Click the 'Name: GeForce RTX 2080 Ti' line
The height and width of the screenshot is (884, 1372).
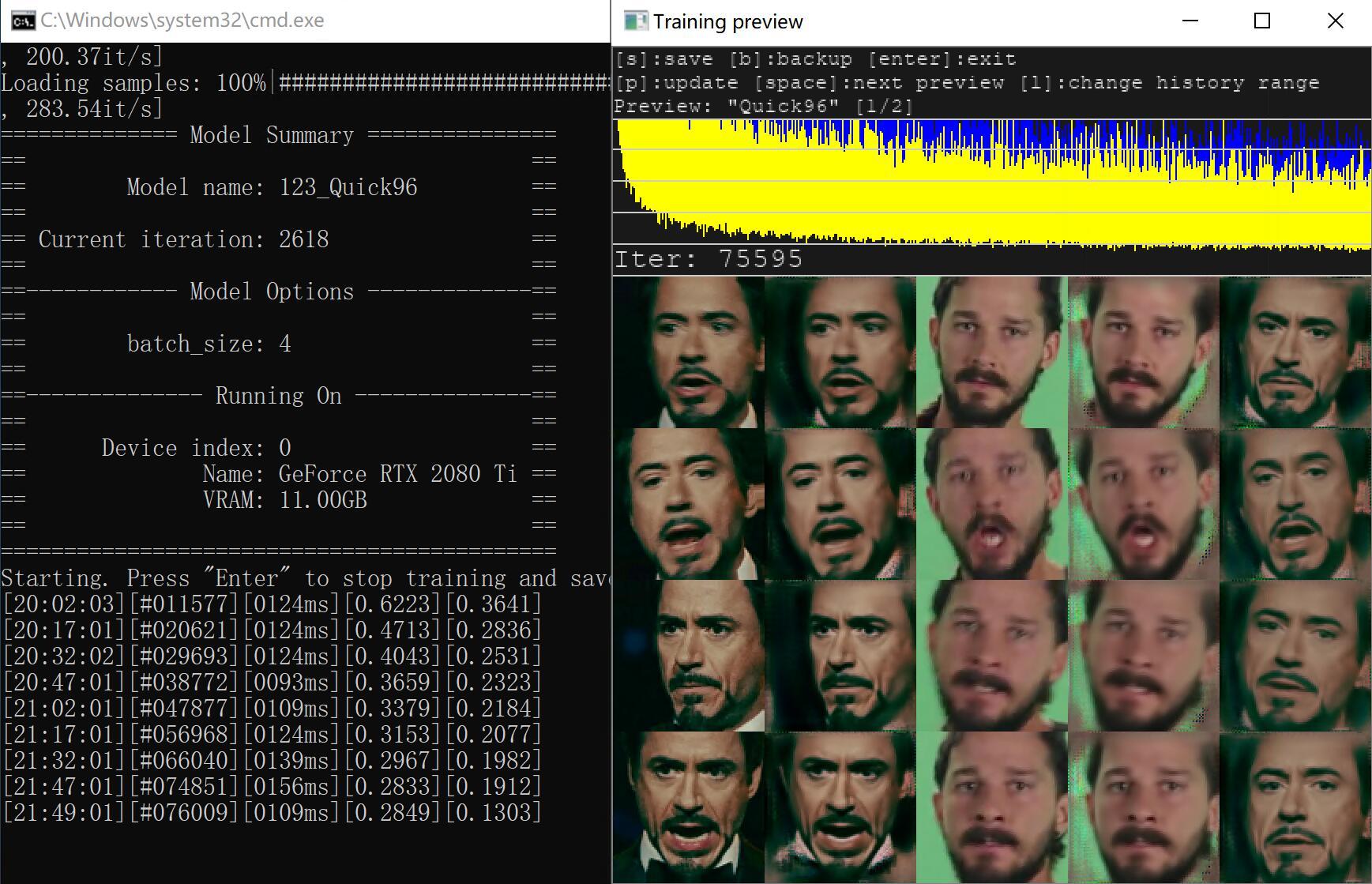coord(359,474)
